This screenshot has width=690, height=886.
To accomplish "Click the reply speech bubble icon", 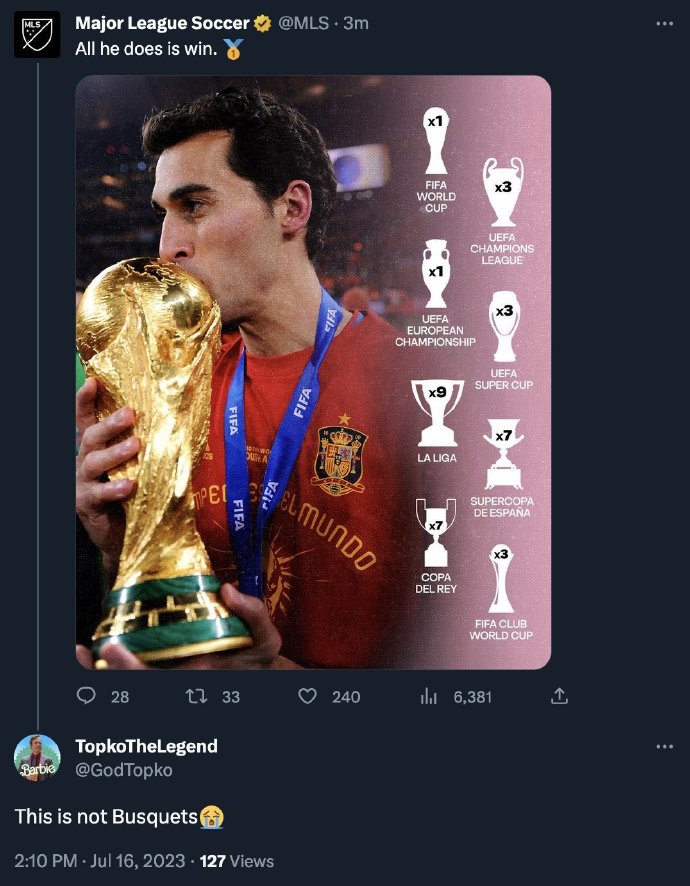I will (x=86, y=696).
